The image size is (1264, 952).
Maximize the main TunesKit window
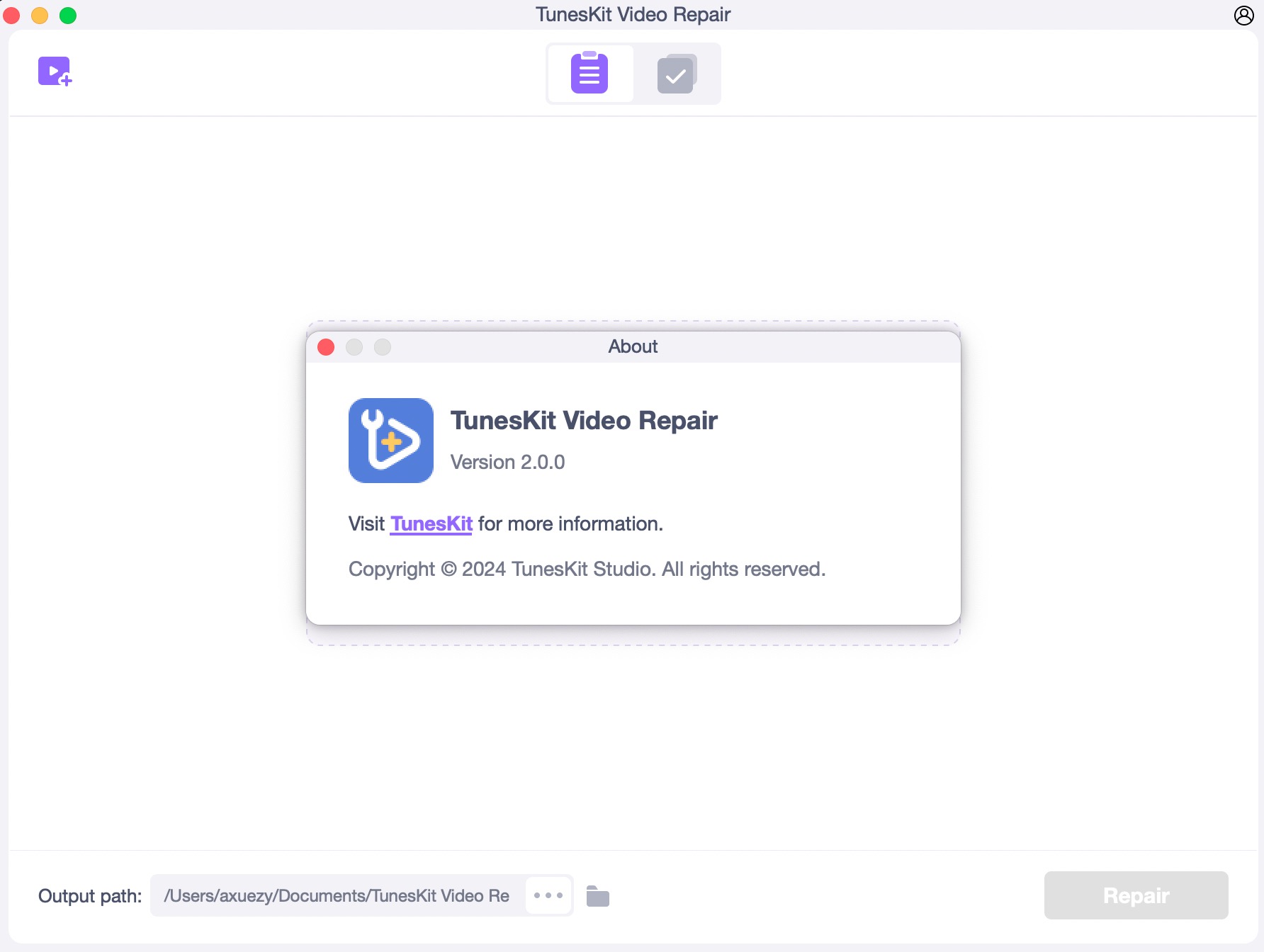point(68,15)
